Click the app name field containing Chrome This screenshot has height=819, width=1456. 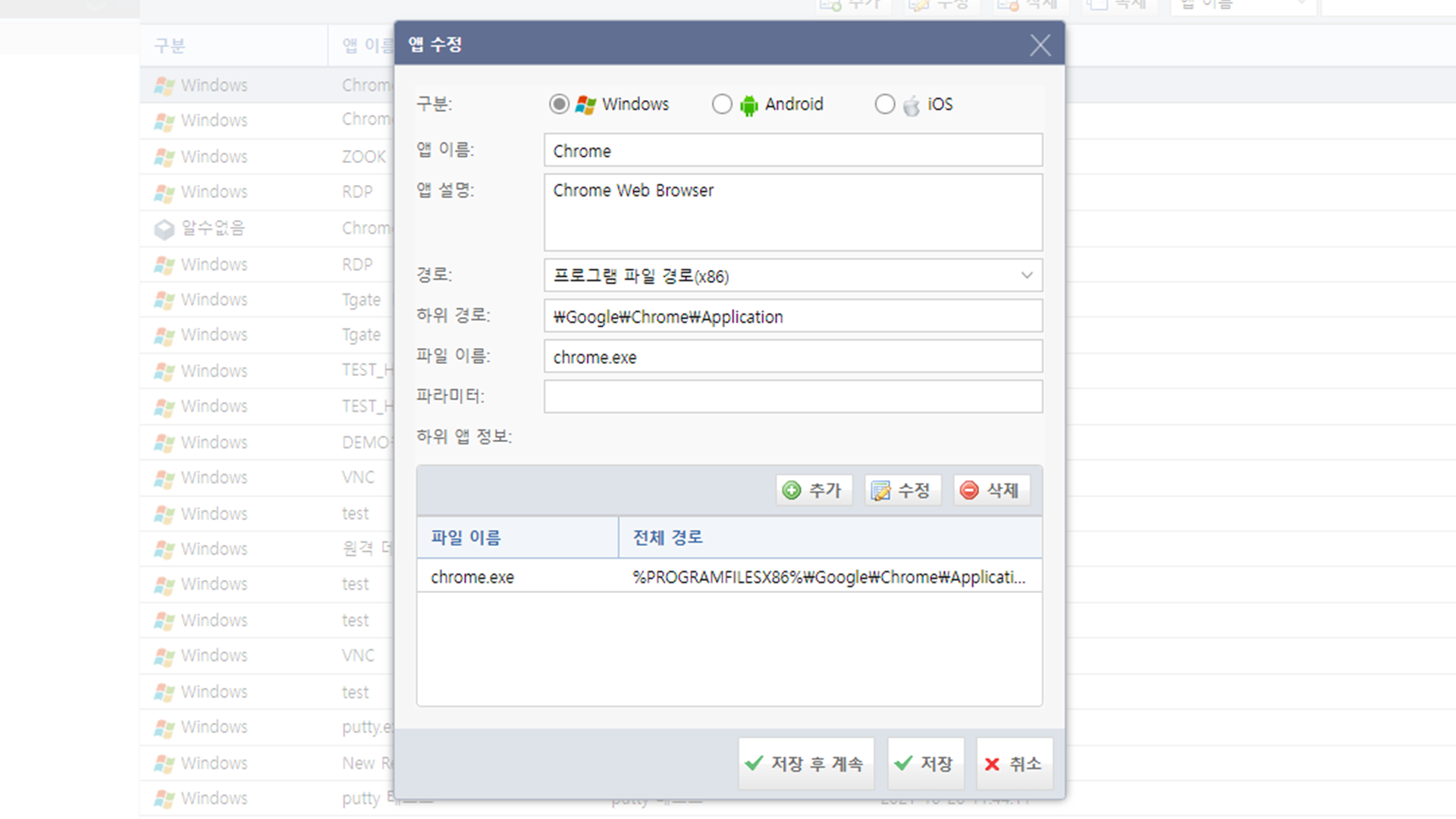793,150
